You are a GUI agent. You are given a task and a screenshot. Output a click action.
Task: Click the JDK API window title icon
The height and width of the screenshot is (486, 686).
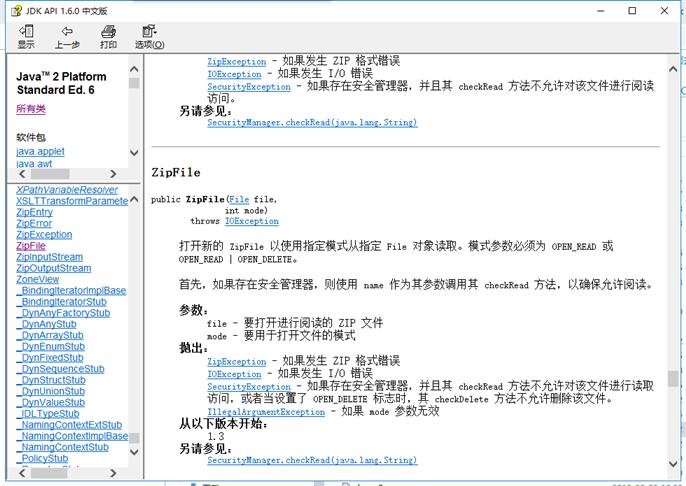coord(16,11)
